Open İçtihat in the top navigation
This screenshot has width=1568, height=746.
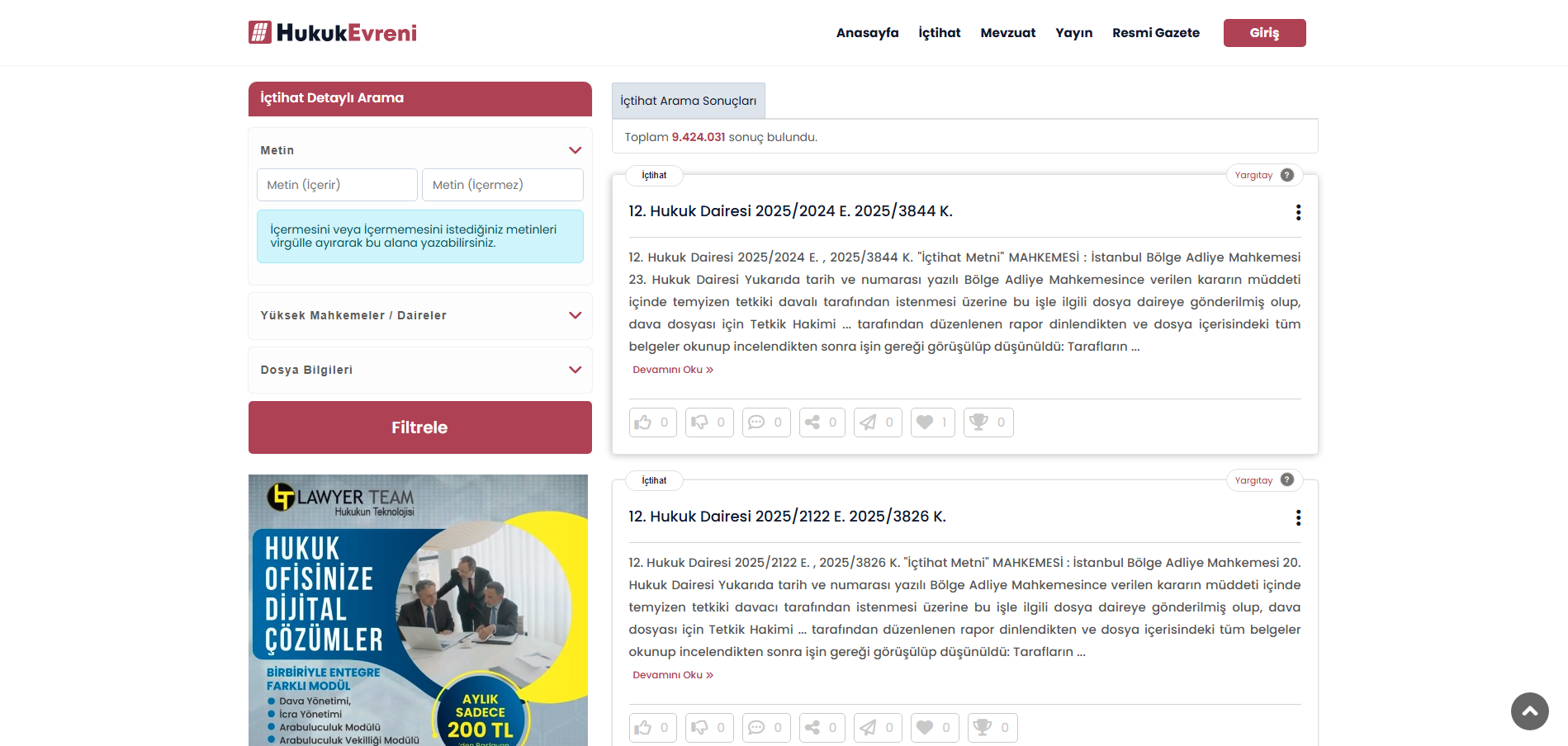tap(939, 33)
